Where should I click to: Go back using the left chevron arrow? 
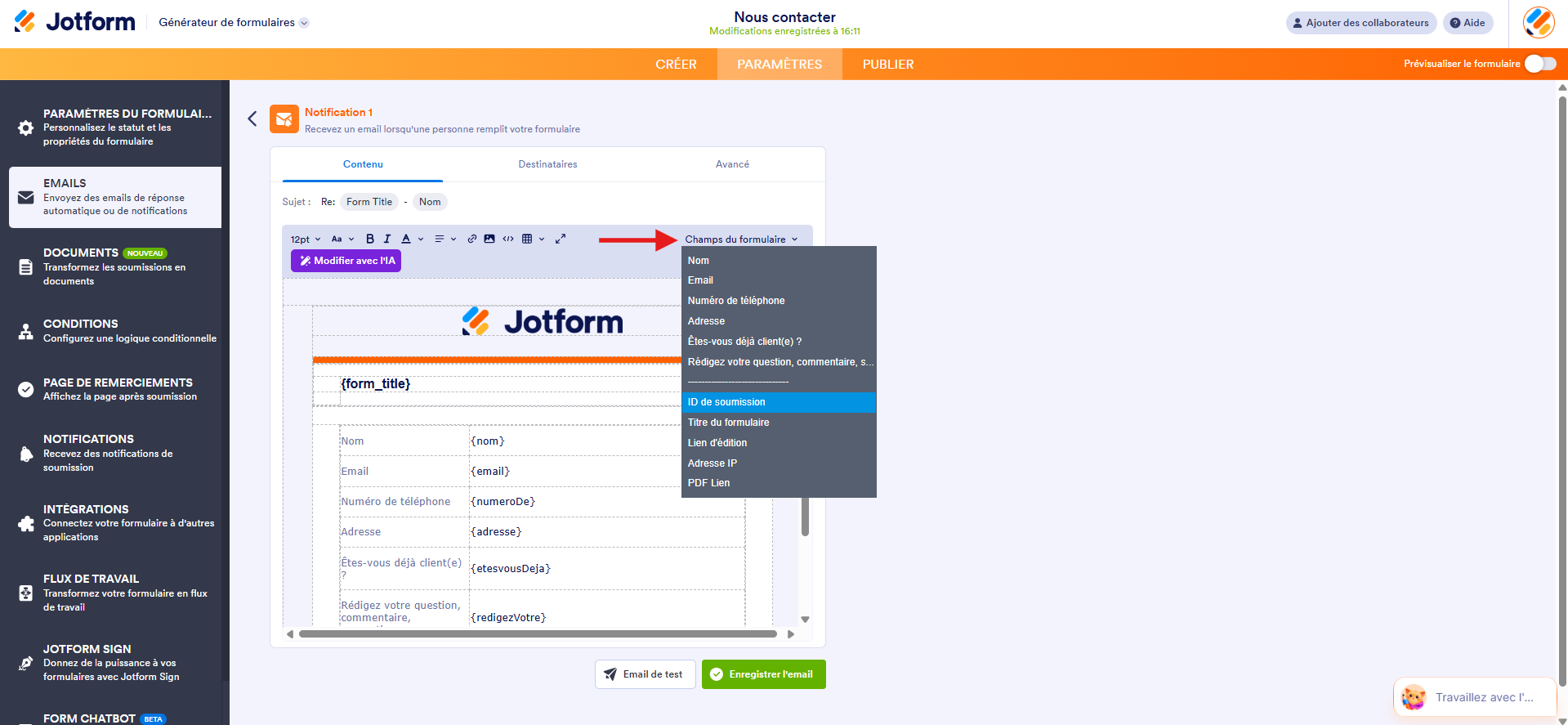pyautogui.click(x=252, y=119)
